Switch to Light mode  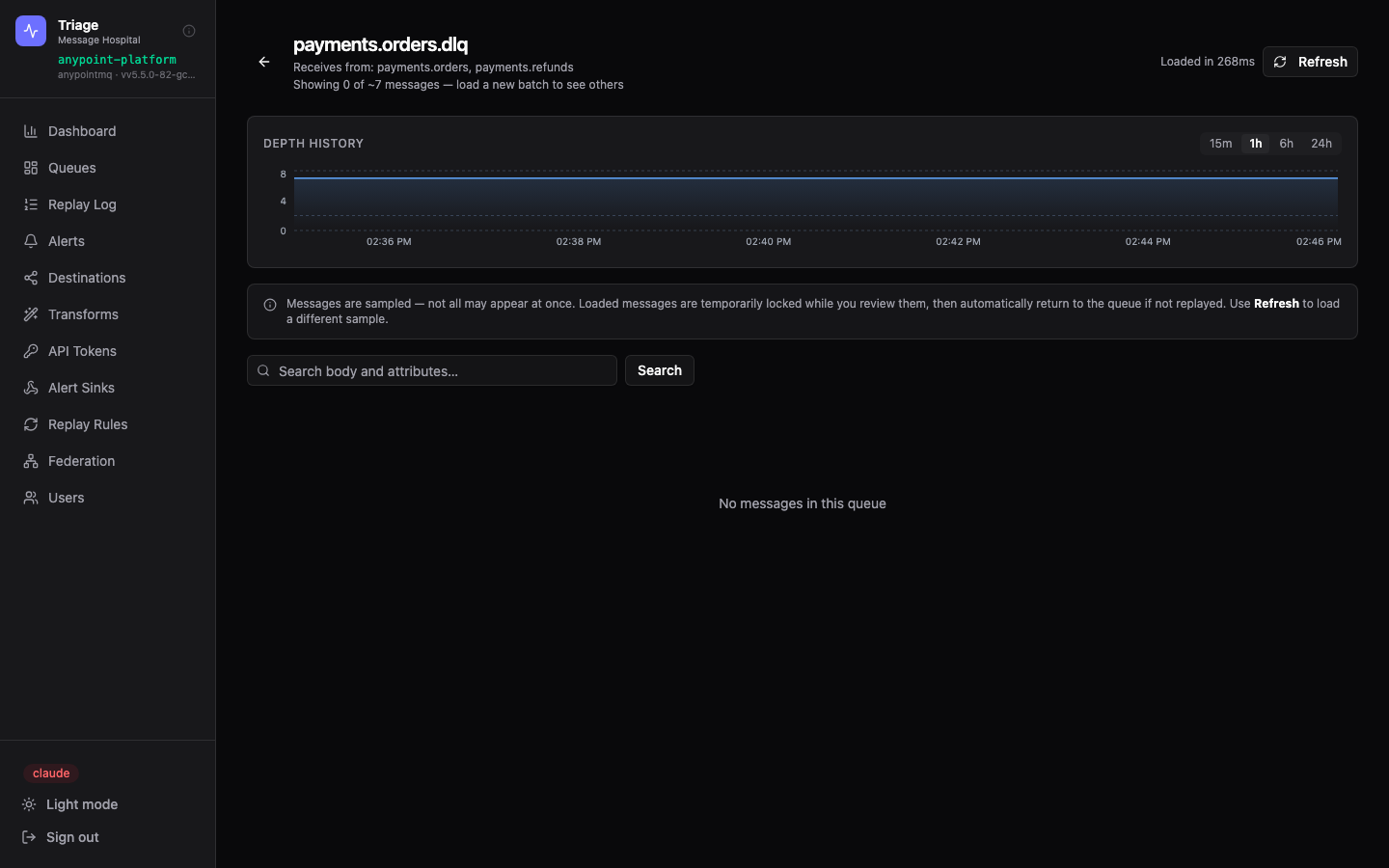[107, 804]
